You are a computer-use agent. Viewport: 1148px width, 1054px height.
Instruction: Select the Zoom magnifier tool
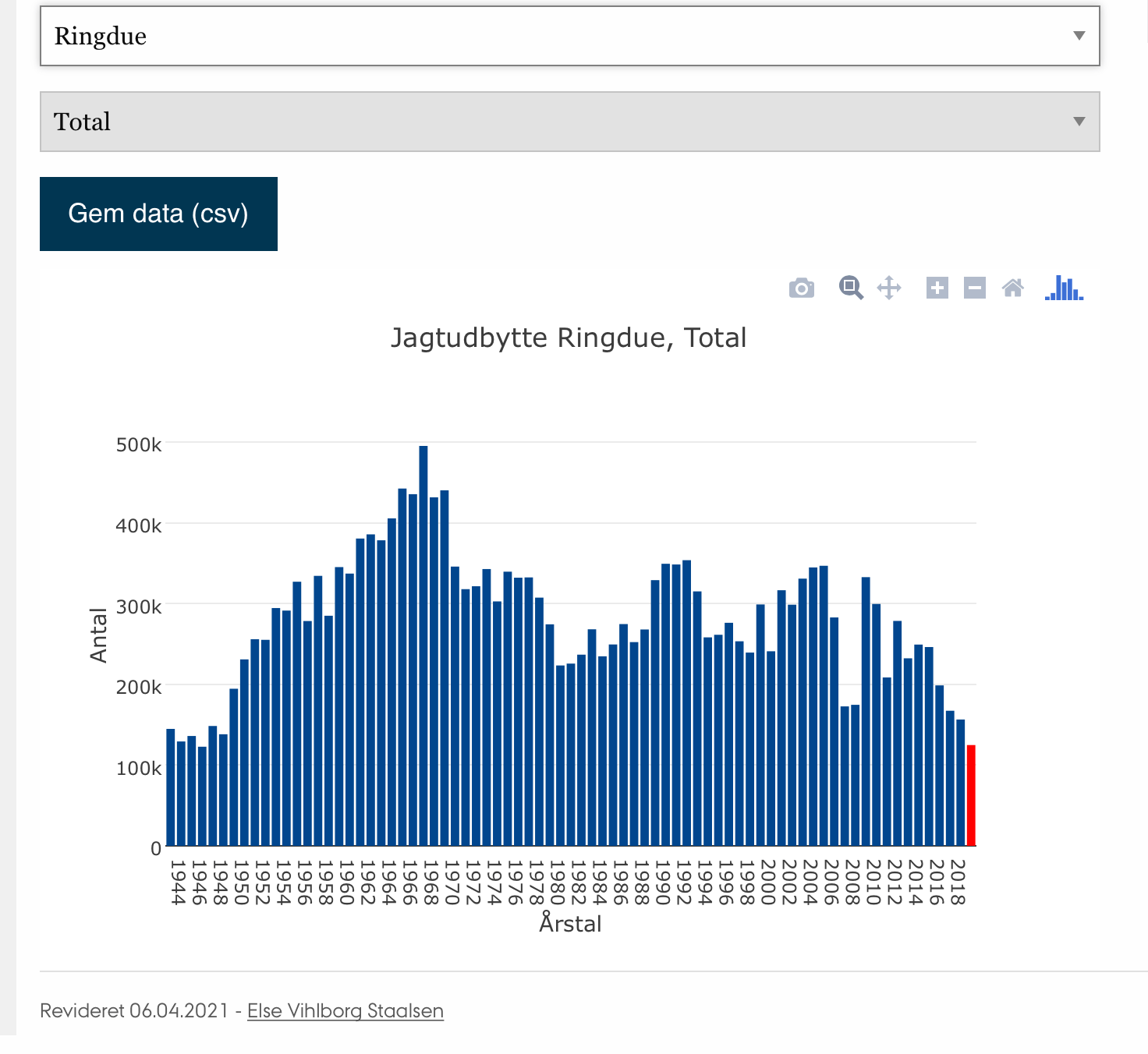click(850, 288)
